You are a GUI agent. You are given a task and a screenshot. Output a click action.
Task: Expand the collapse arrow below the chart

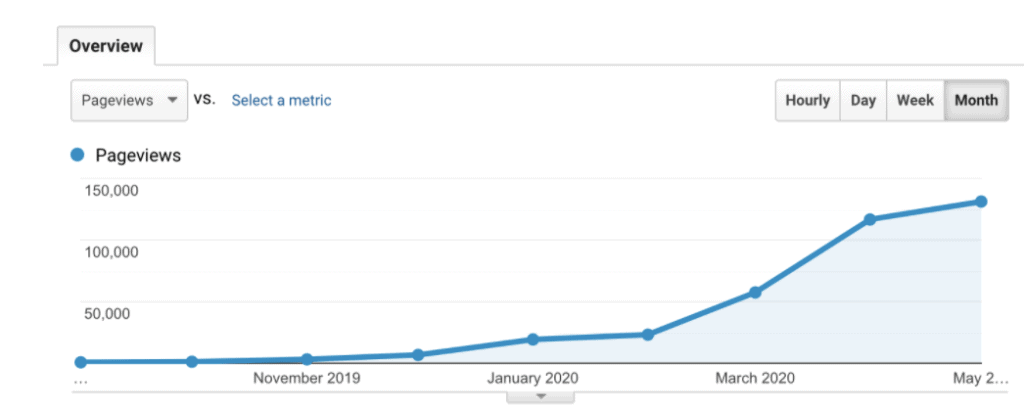tap(540, 396)
